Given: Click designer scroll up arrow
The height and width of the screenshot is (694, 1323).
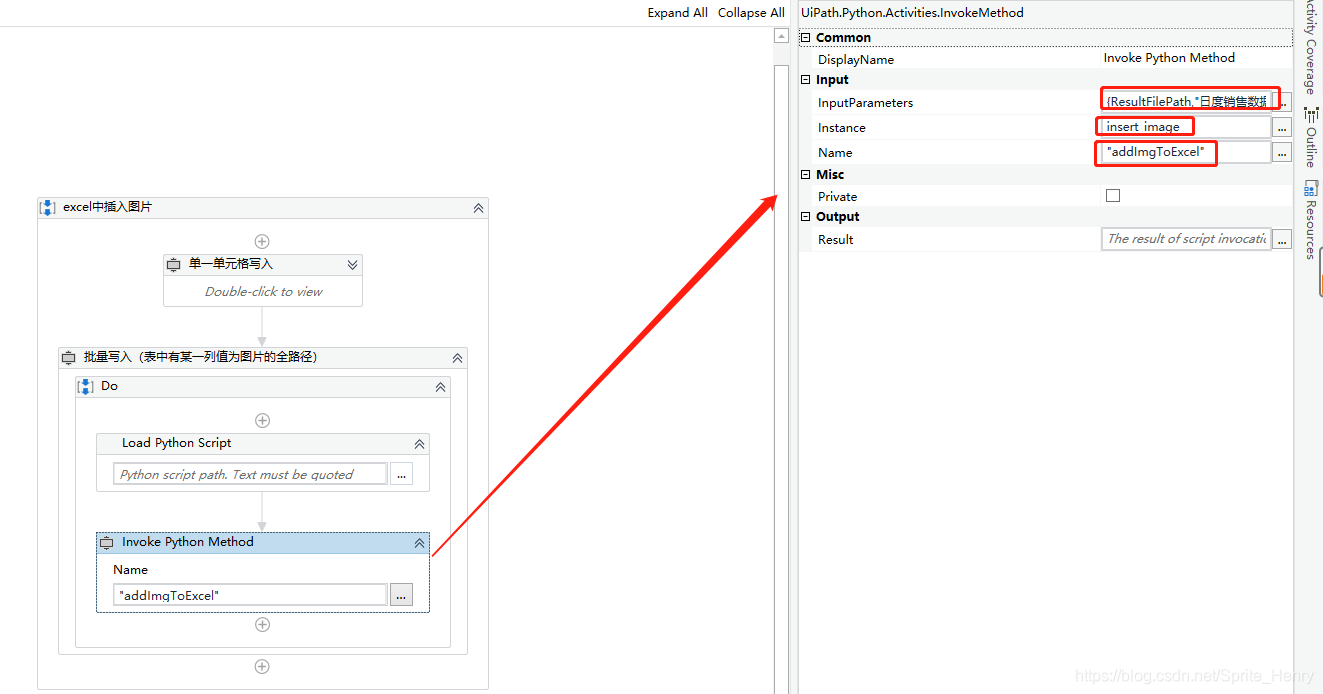Looking at the screenshot, I should (782, 35).
